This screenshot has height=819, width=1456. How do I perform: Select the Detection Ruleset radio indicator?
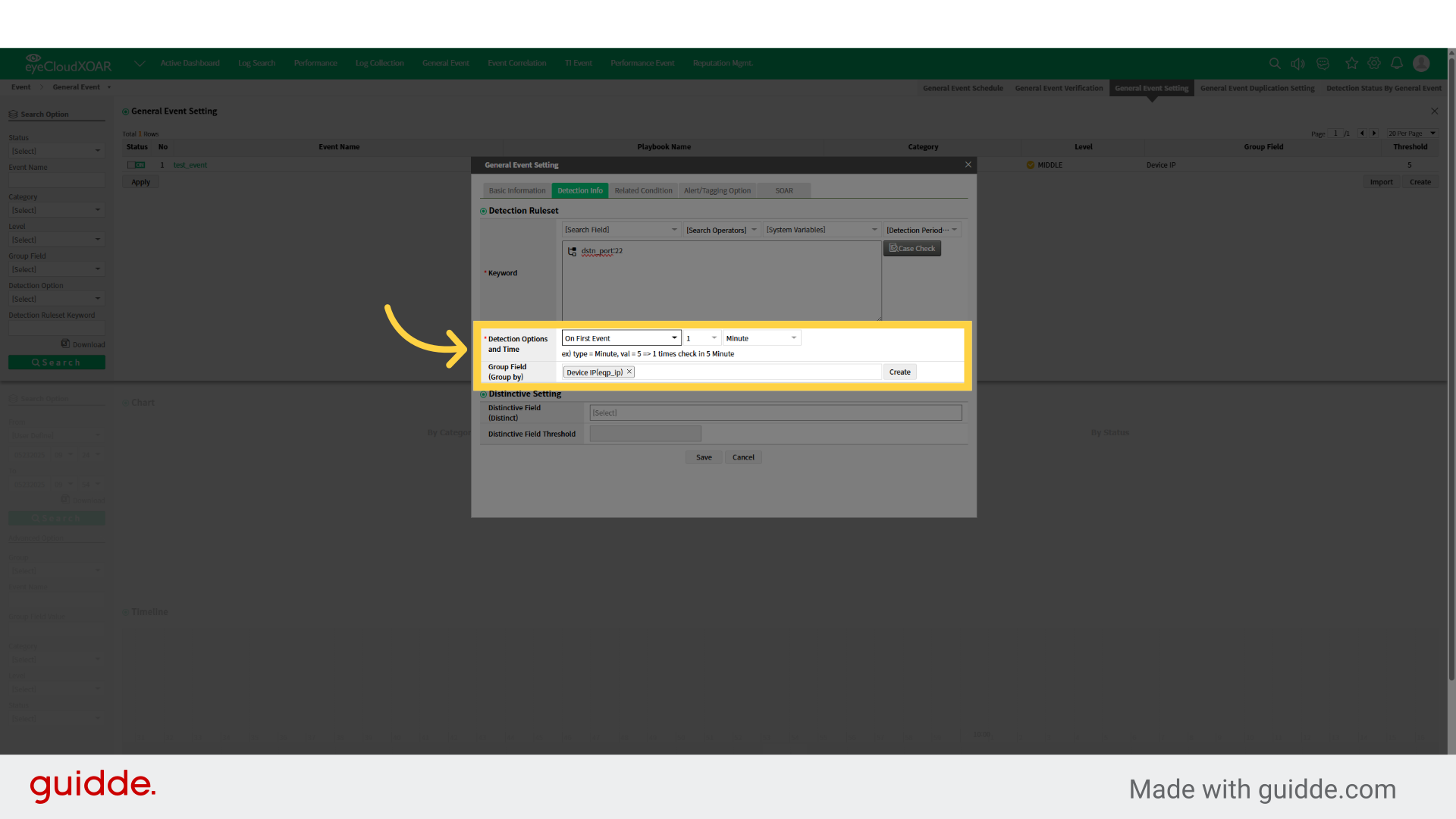point(483,210)
